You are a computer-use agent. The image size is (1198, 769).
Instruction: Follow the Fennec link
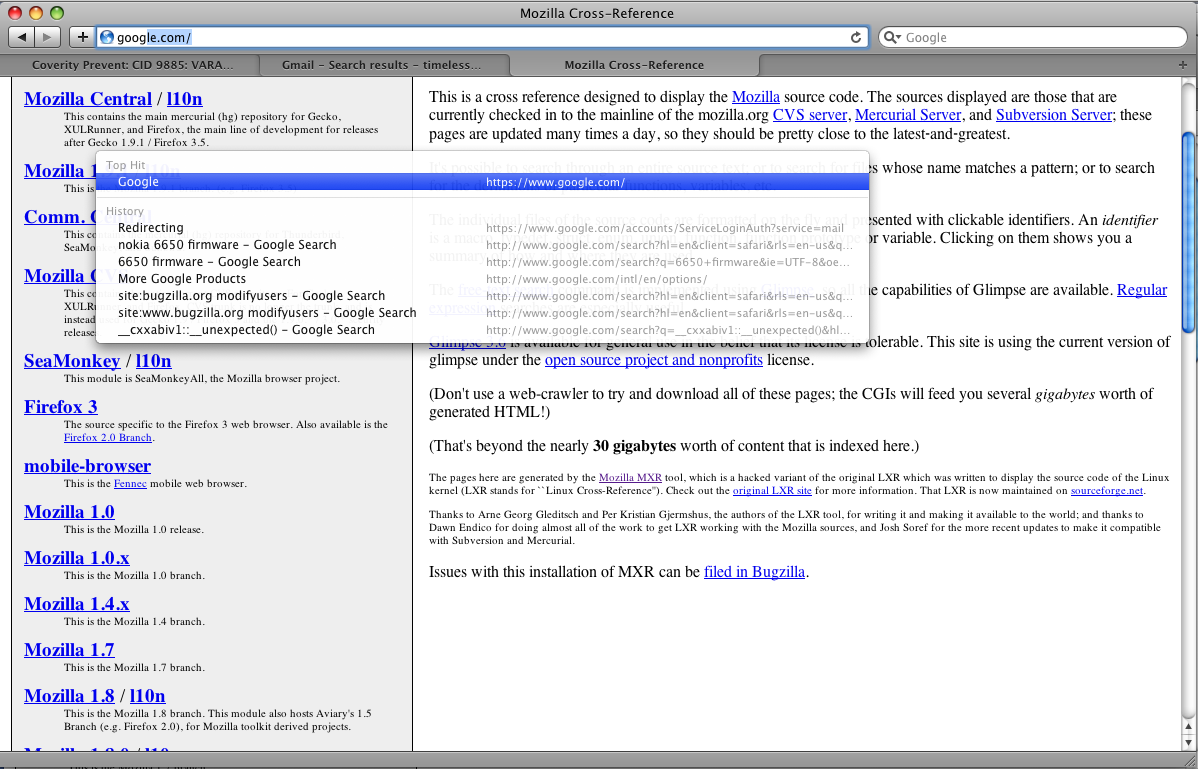point(130,483)
